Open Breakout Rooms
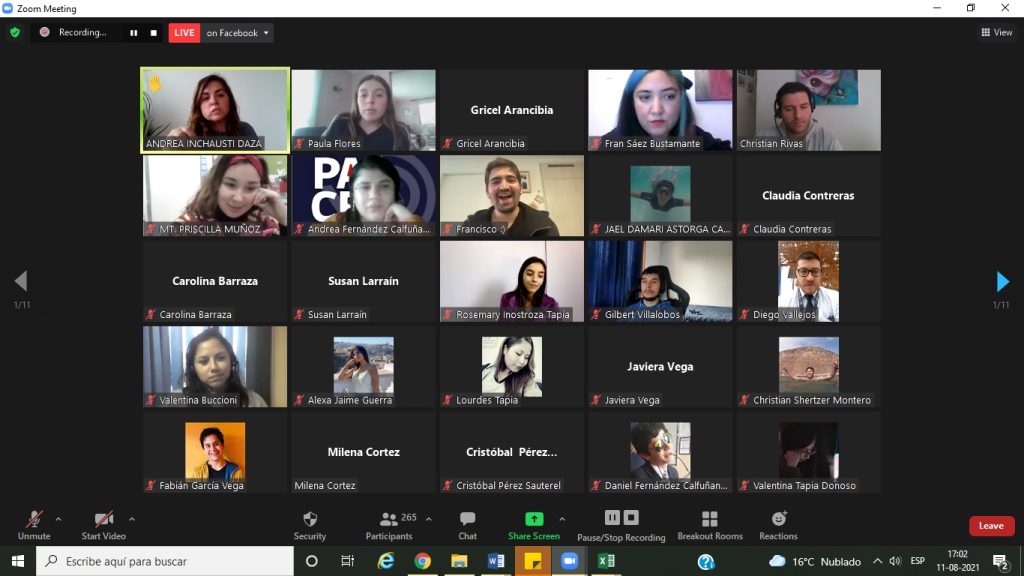Viewport: 1024px width, 576px height. [709, 524]
